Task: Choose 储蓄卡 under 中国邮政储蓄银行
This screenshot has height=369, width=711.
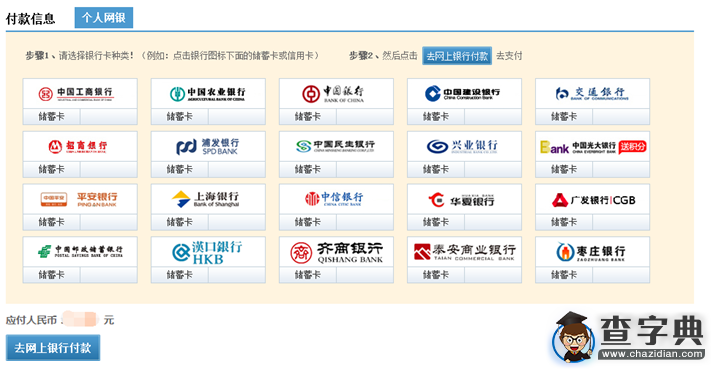Action: tap(52, 274)
